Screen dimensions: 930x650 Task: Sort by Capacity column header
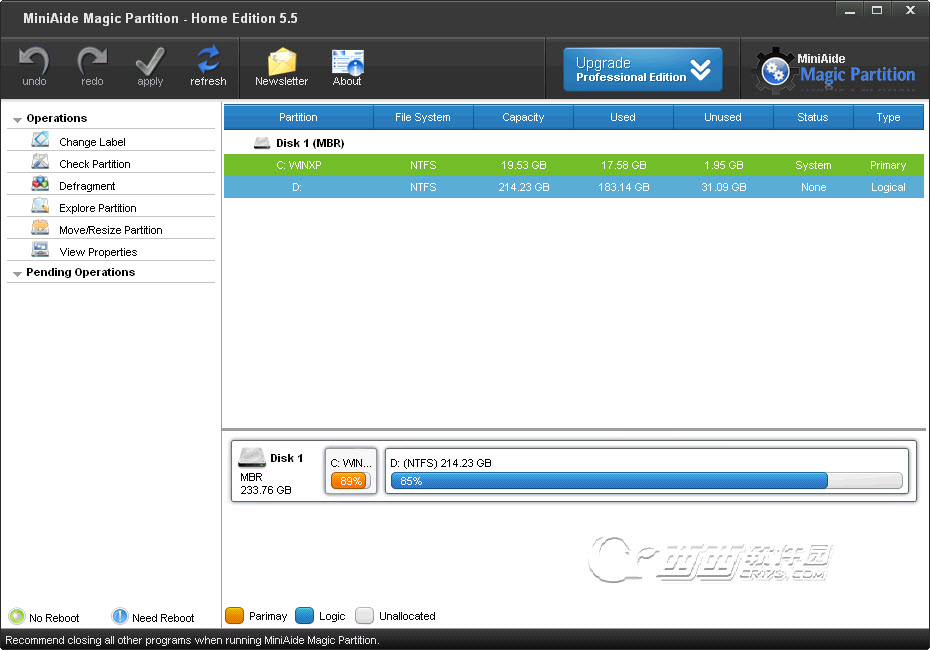(x=523, y=117)
